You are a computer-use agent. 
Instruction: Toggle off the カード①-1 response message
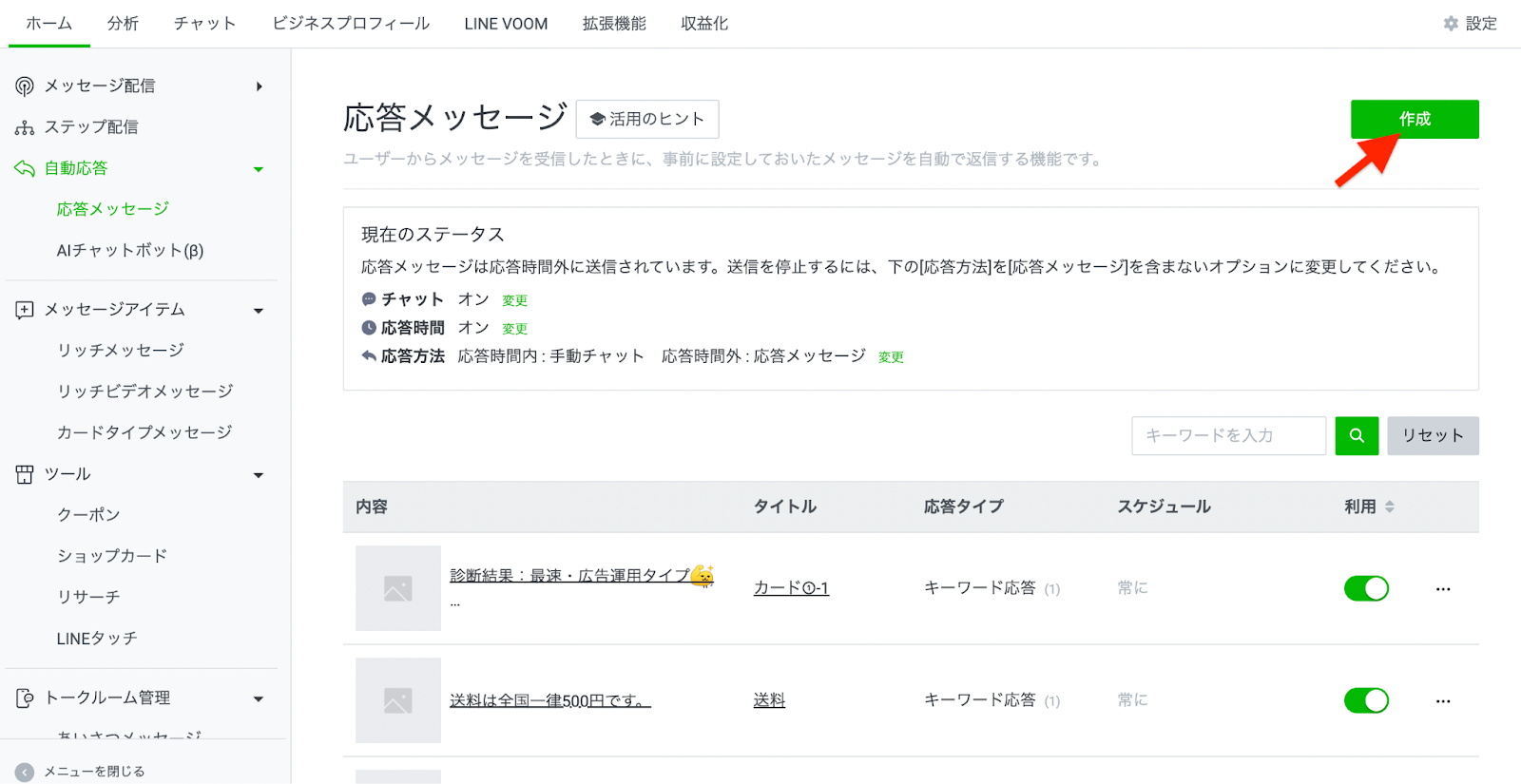tap(1366, 589)
